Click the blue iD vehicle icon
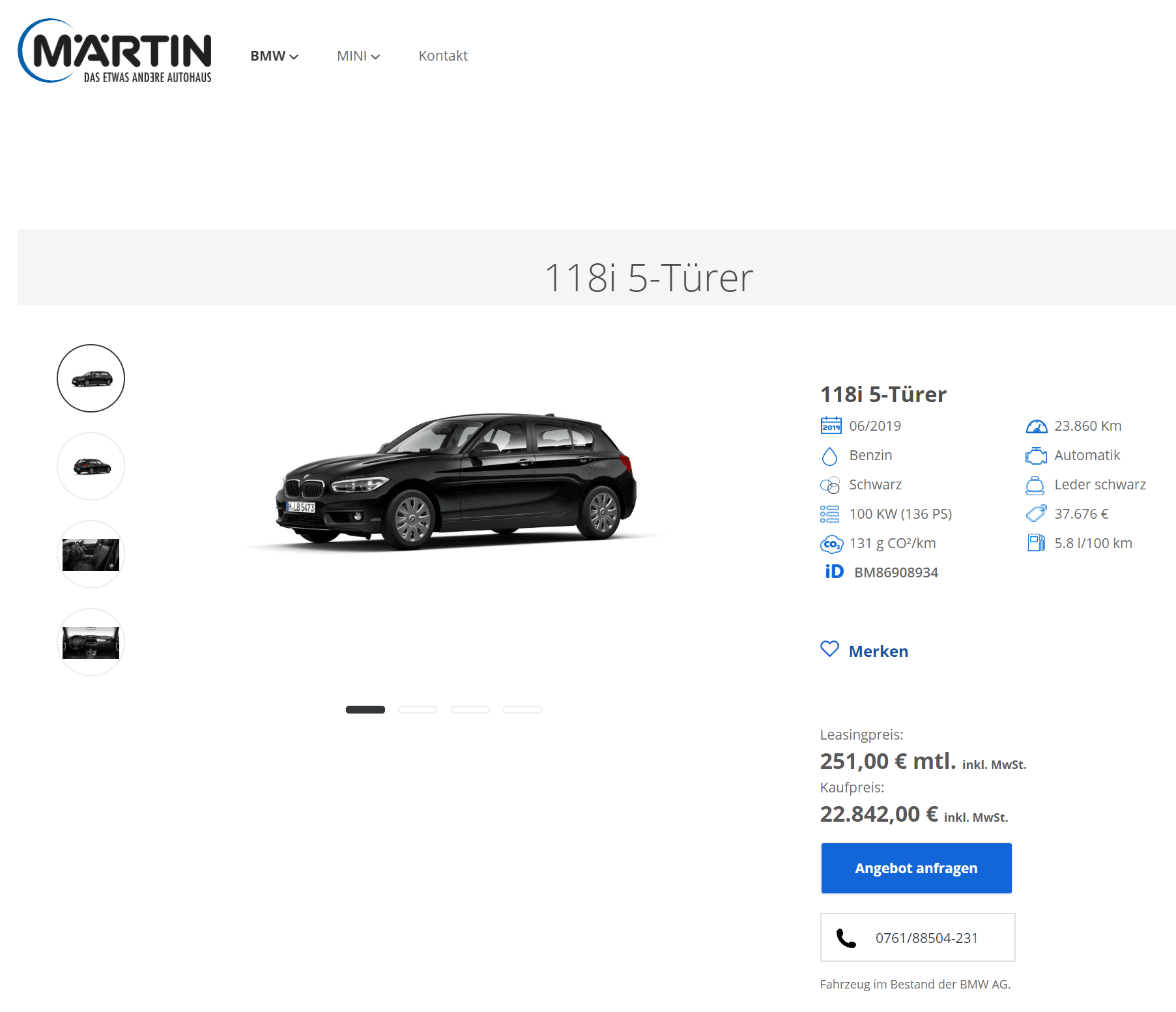The height and width of the screenshot is (1012, 1176). [835, 571]
